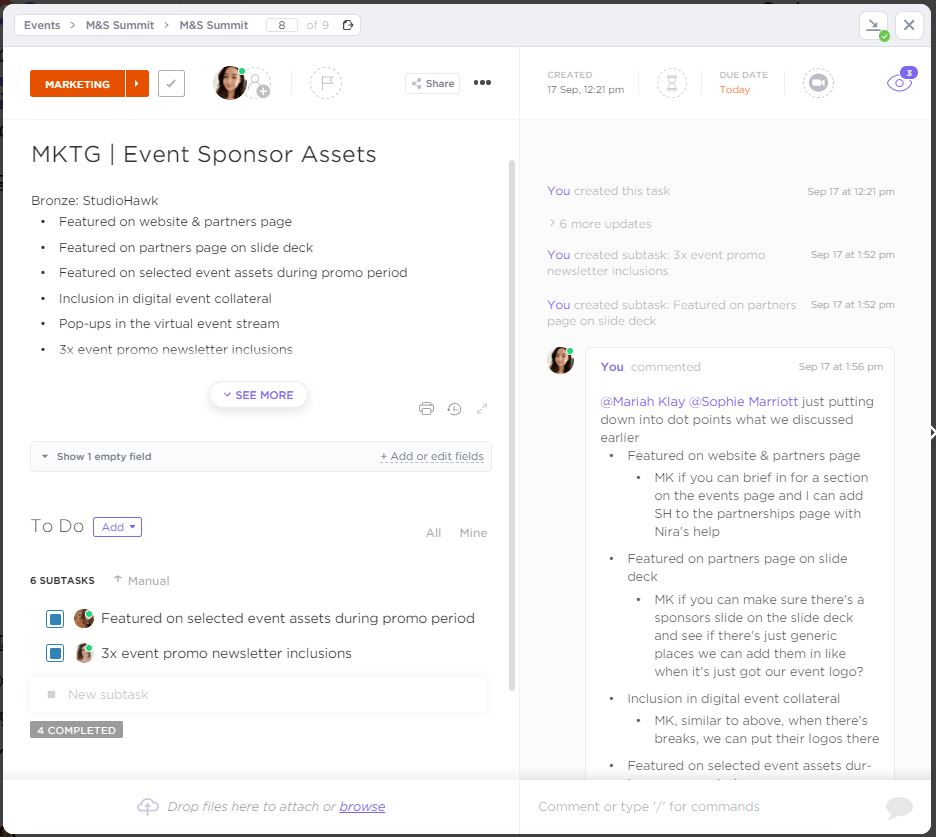This screenshot has height=837, width=936.
Task: Minimize task to tray icon
Action: pyautogui.click(x=874, y=26)
